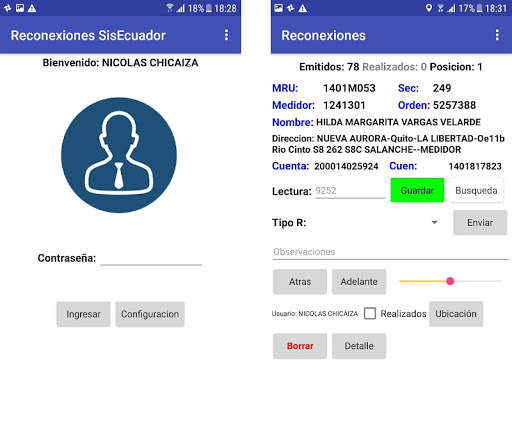Viewport: 512px width, 429px height.
Task: Send record with Enviar button
Action: click(x=480, y=222)
